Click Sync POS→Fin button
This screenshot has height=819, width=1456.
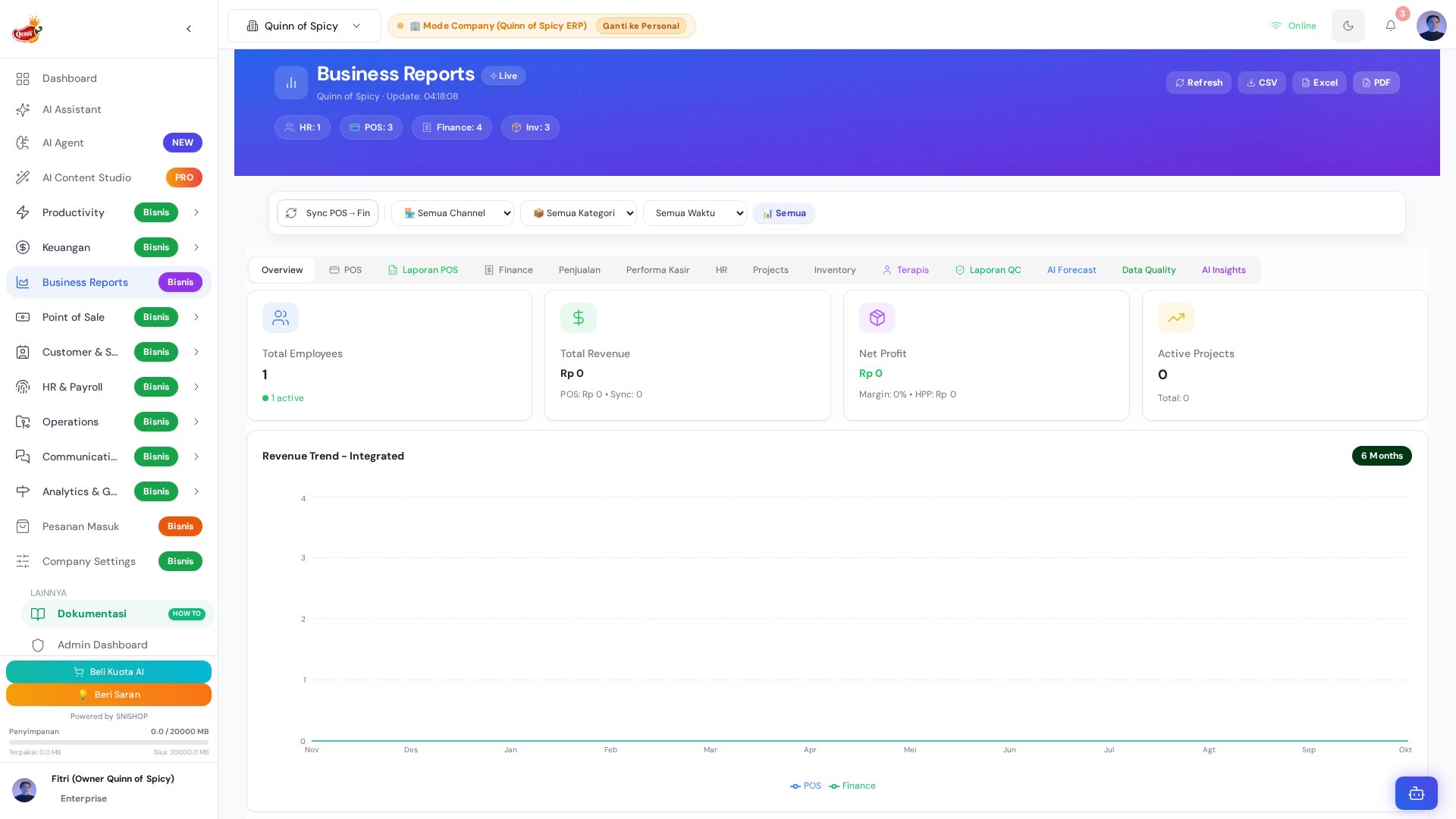[x=328, y=213]
